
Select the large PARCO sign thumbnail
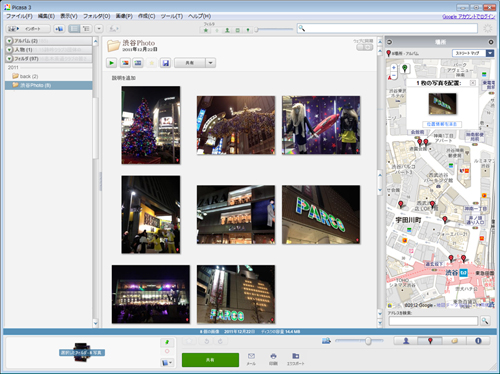coord(321,215)
